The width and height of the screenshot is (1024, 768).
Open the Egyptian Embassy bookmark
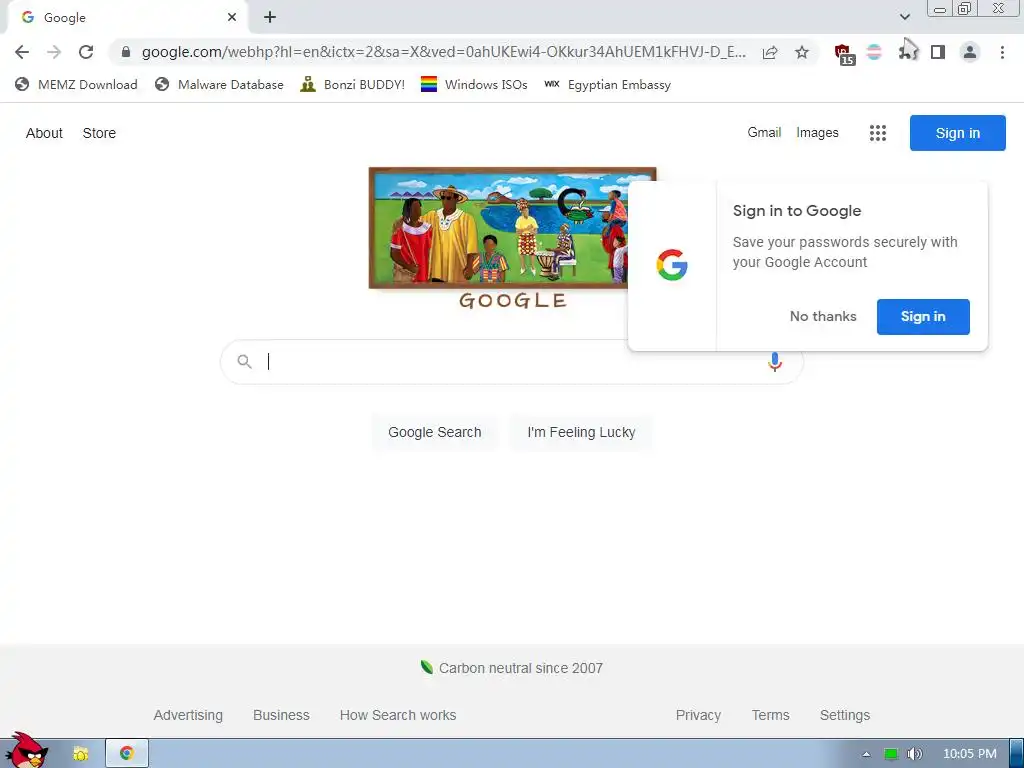(607, 85)
